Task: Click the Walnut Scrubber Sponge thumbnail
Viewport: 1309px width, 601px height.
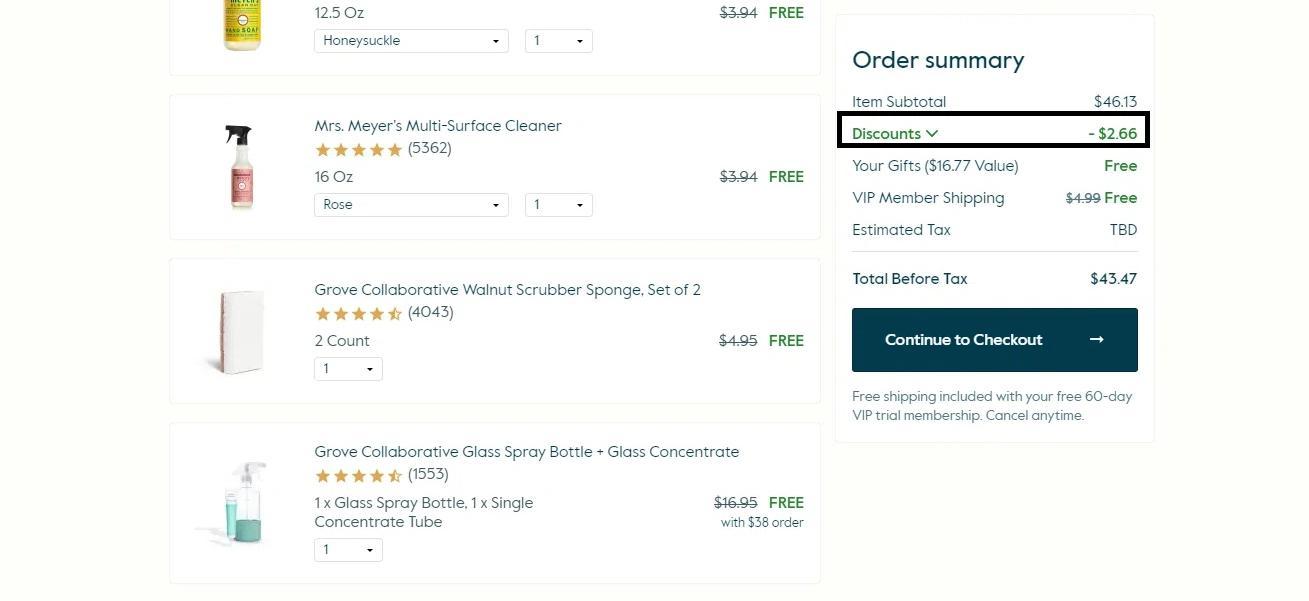Action: [240, 330]
